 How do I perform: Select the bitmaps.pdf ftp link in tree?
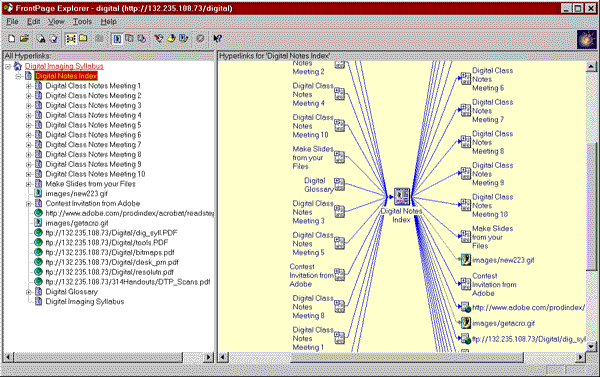pos(110,253)
